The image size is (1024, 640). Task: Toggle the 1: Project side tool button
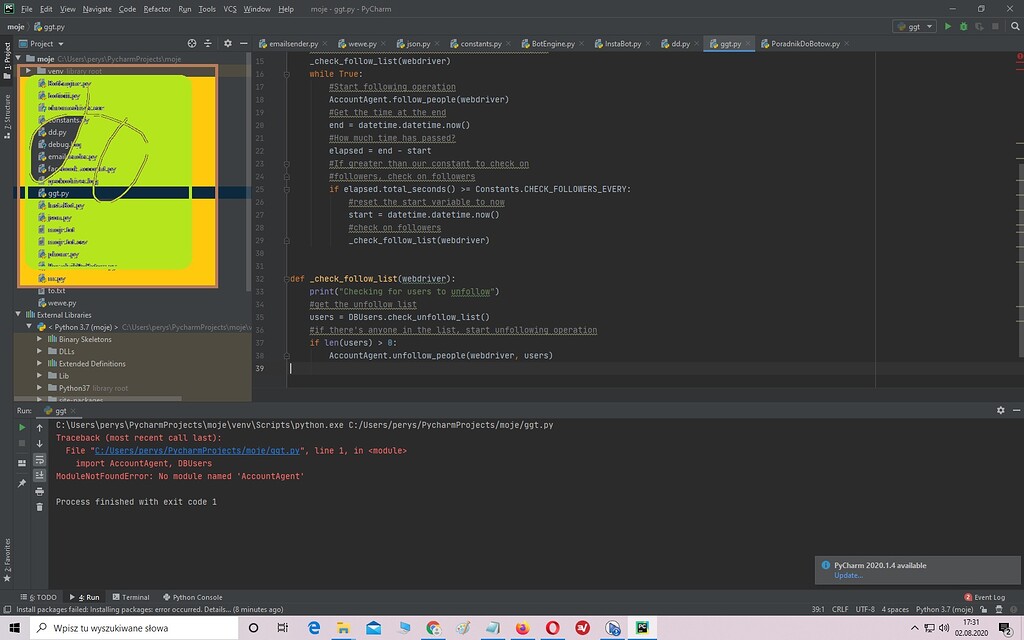point(7,60)
